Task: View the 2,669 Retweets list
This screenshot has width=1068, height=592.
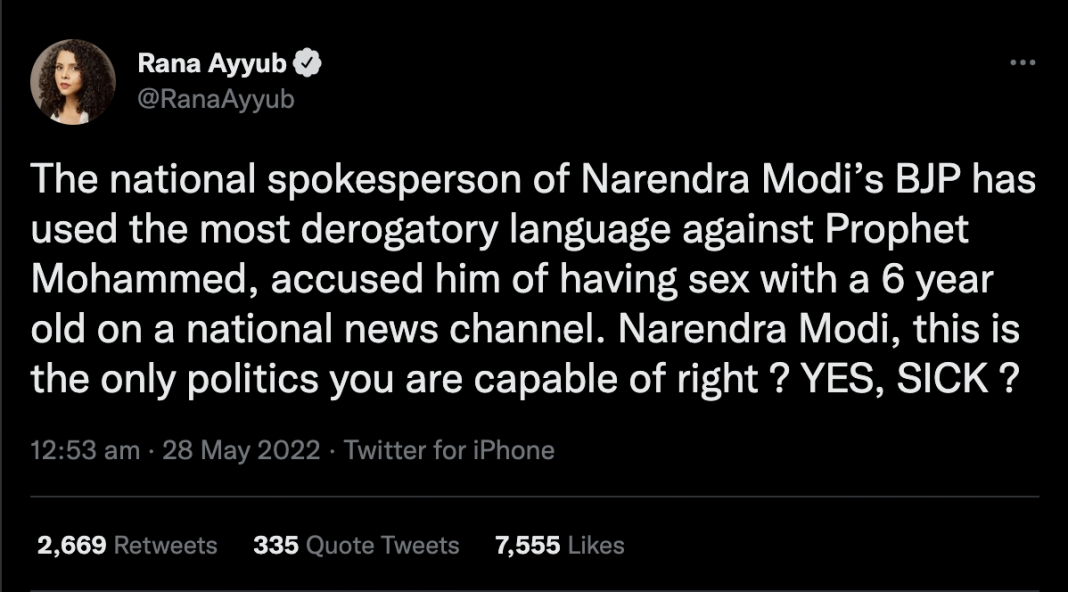Action: pyautogui.click(x=126, y=545)
